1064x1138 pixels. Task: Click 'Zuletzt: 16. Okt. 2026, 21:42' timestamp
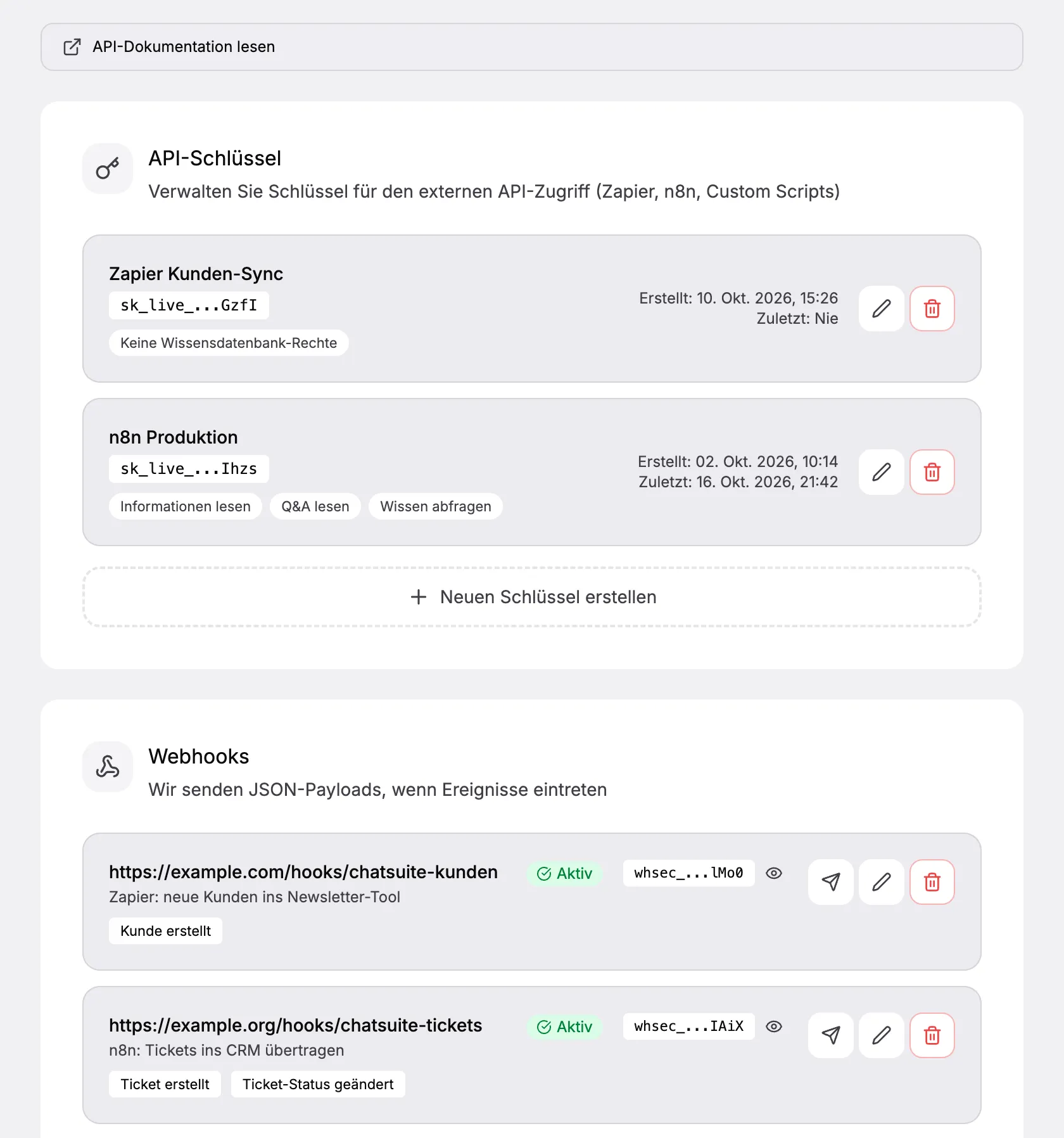tap(738, 482)
